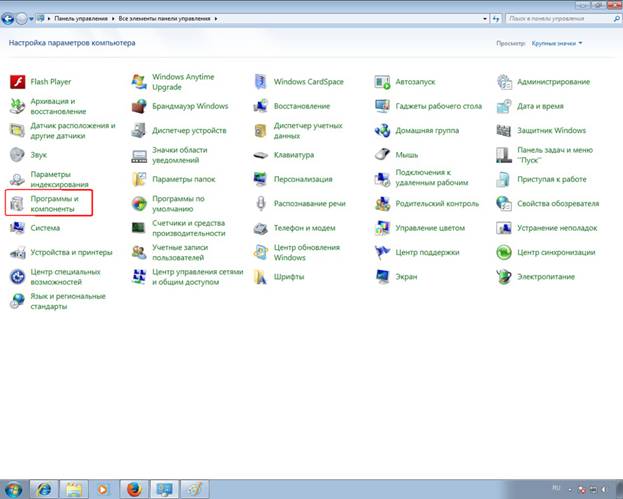Click Приступая к работе link
The image size is (623, 499).
pos(551,179)
